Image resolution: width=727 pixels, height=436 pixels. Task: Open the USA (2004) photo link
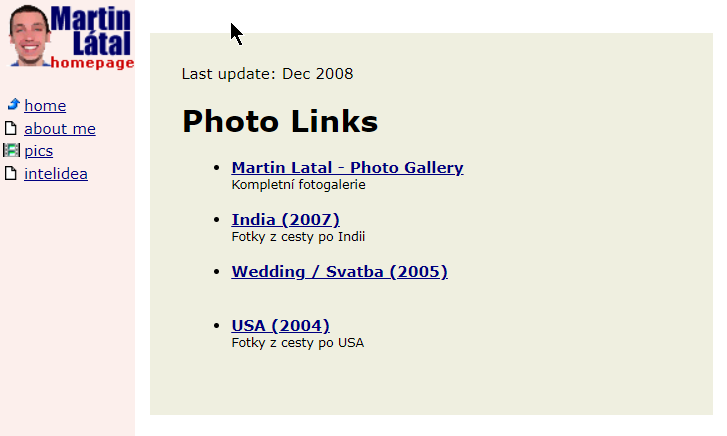[281, 326]
